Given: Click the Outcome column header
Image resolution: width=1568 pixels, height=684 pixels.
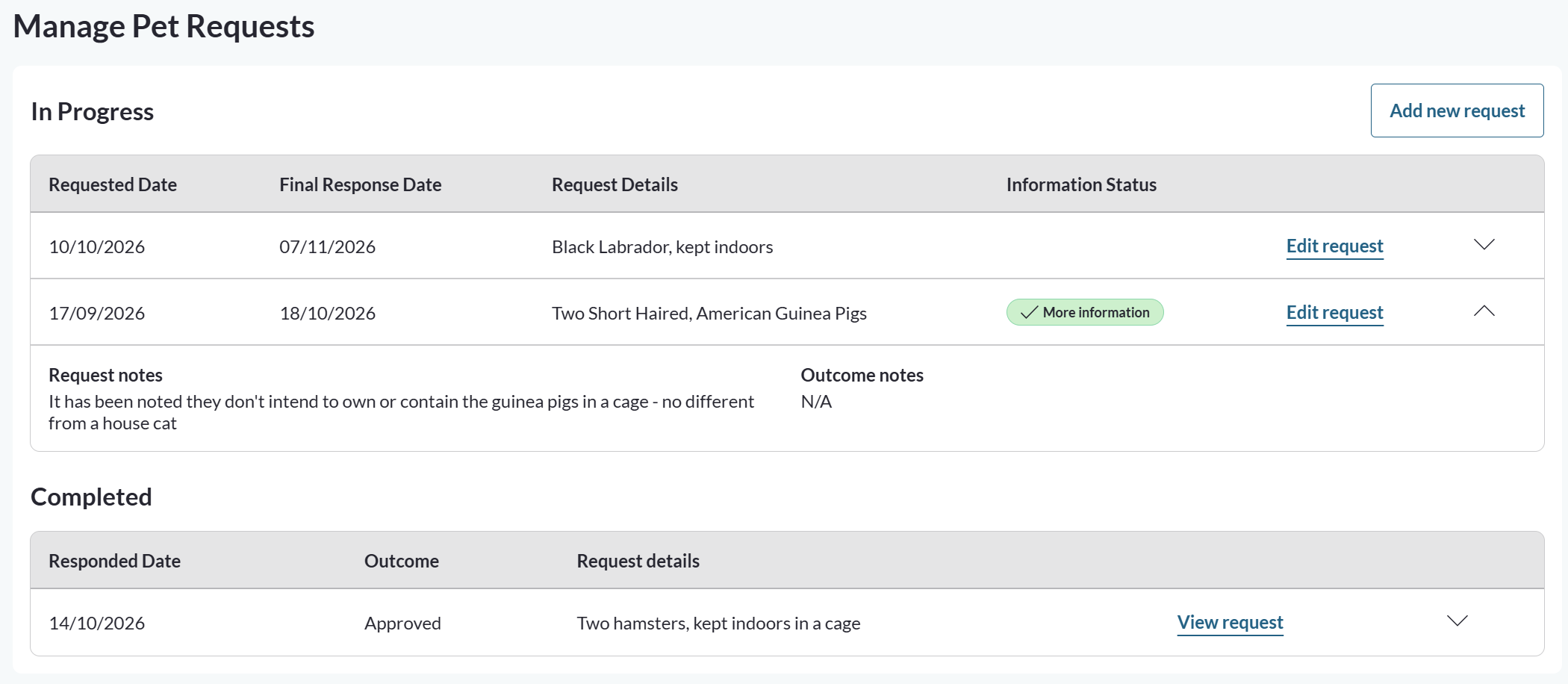Looking at the screenshot, I should point(402,561).
